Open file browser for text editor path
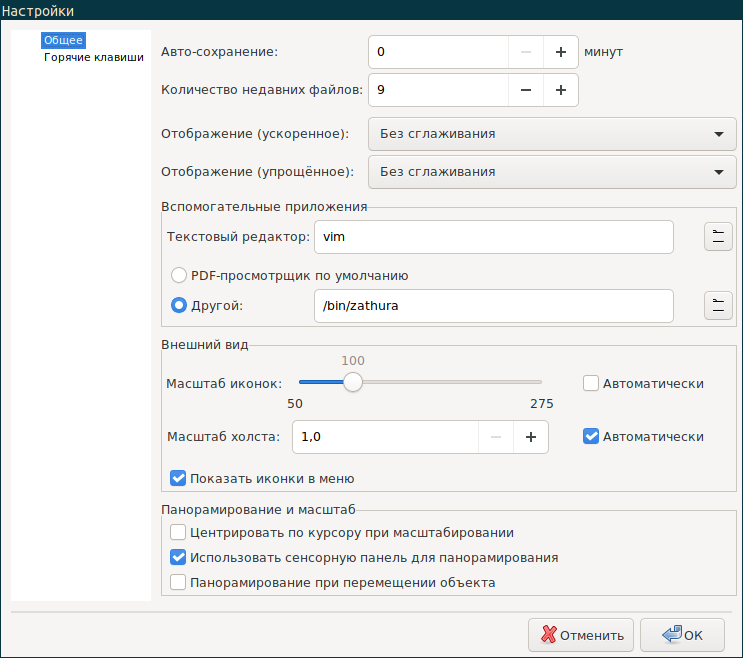Screen dimensions: 743x658 click(x=718, y=237)
